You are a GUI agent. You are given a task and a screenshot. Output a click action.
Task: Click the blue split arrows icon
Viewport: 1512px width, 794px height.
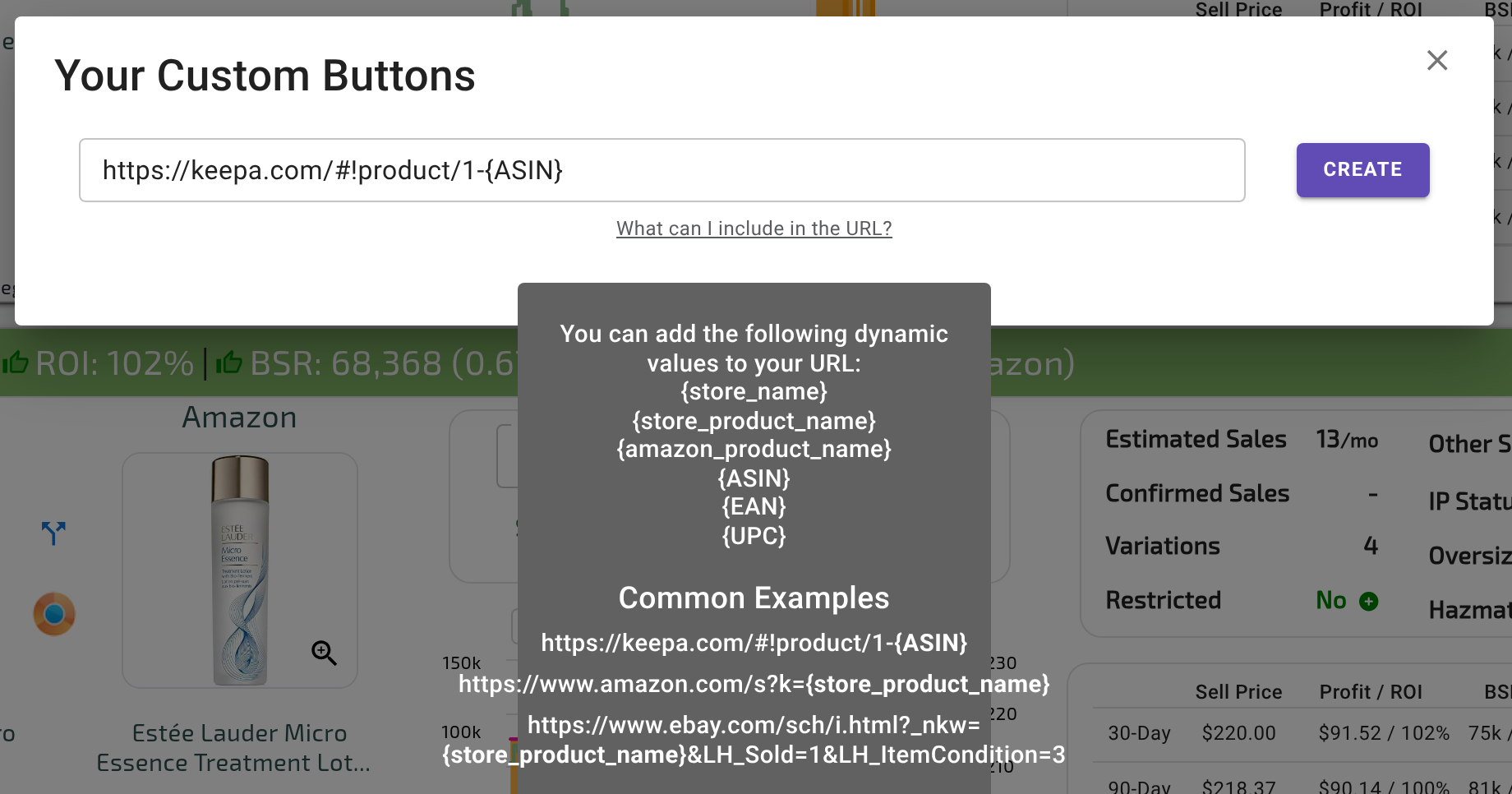(x=54, y=533)
